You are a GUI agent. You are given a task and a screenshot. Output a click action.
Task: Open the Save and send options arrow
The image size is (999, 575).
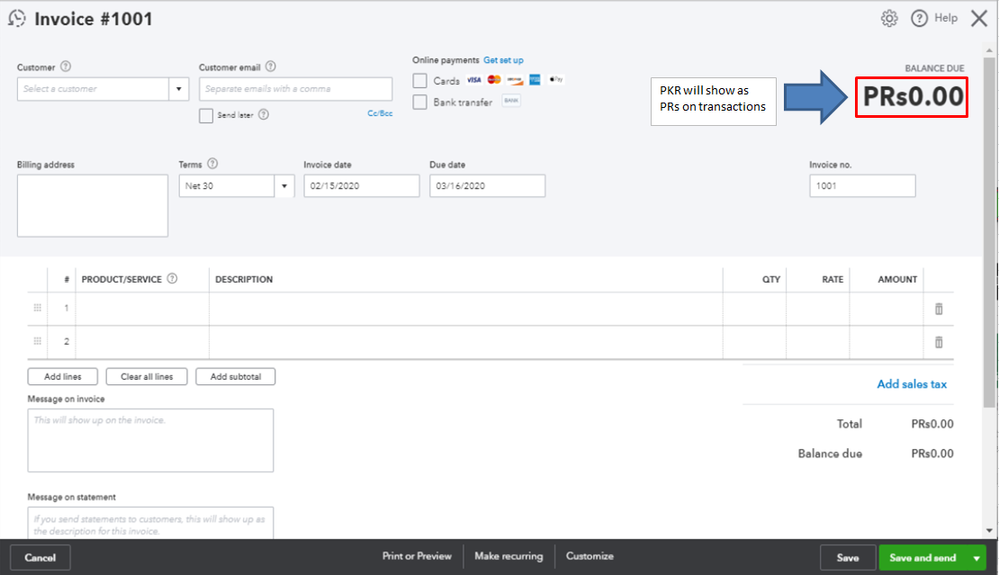[976, 558]
